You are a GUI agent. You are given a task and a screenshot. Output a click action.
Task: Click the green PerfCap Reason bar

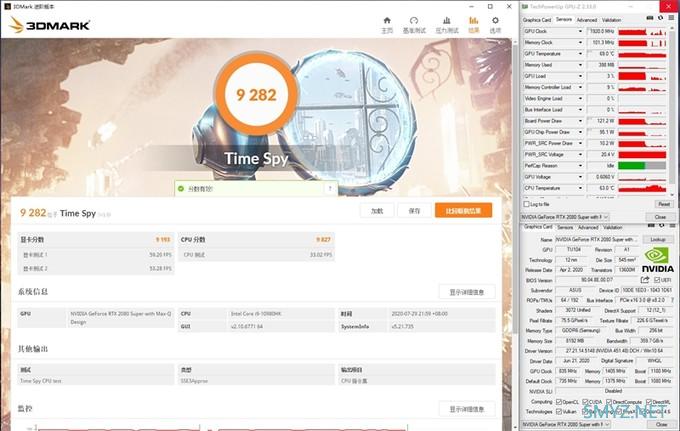tap(631, 166)
